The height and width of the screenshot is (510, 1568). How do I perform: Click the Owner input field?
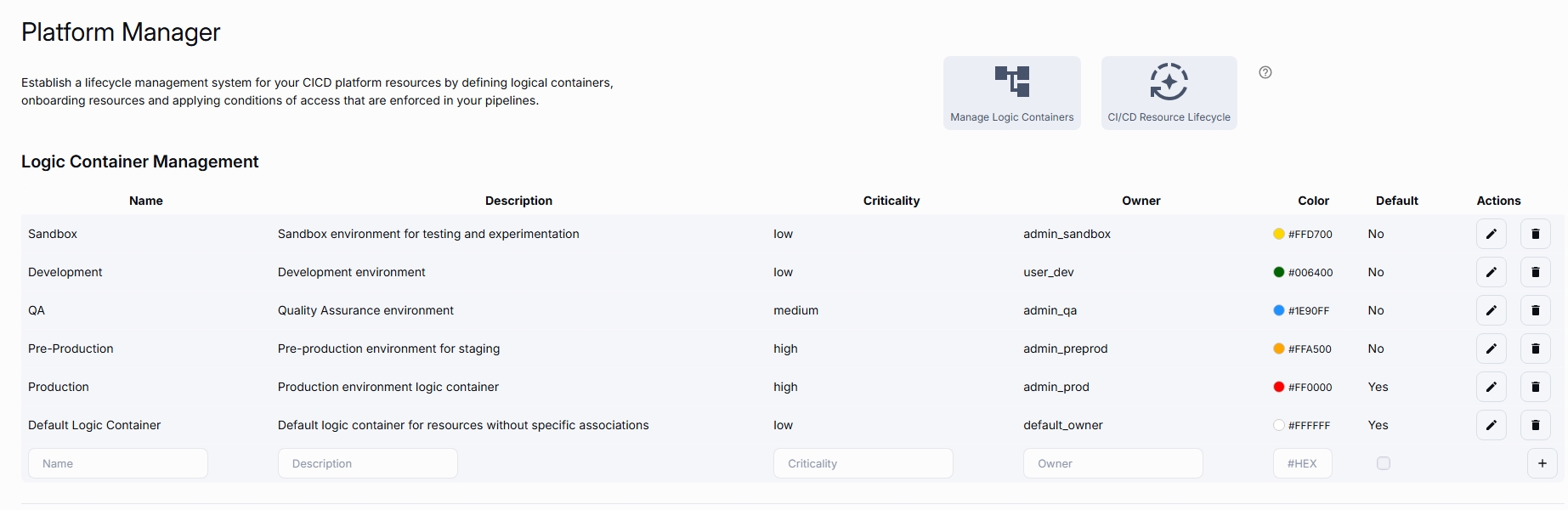[1112, 463]
